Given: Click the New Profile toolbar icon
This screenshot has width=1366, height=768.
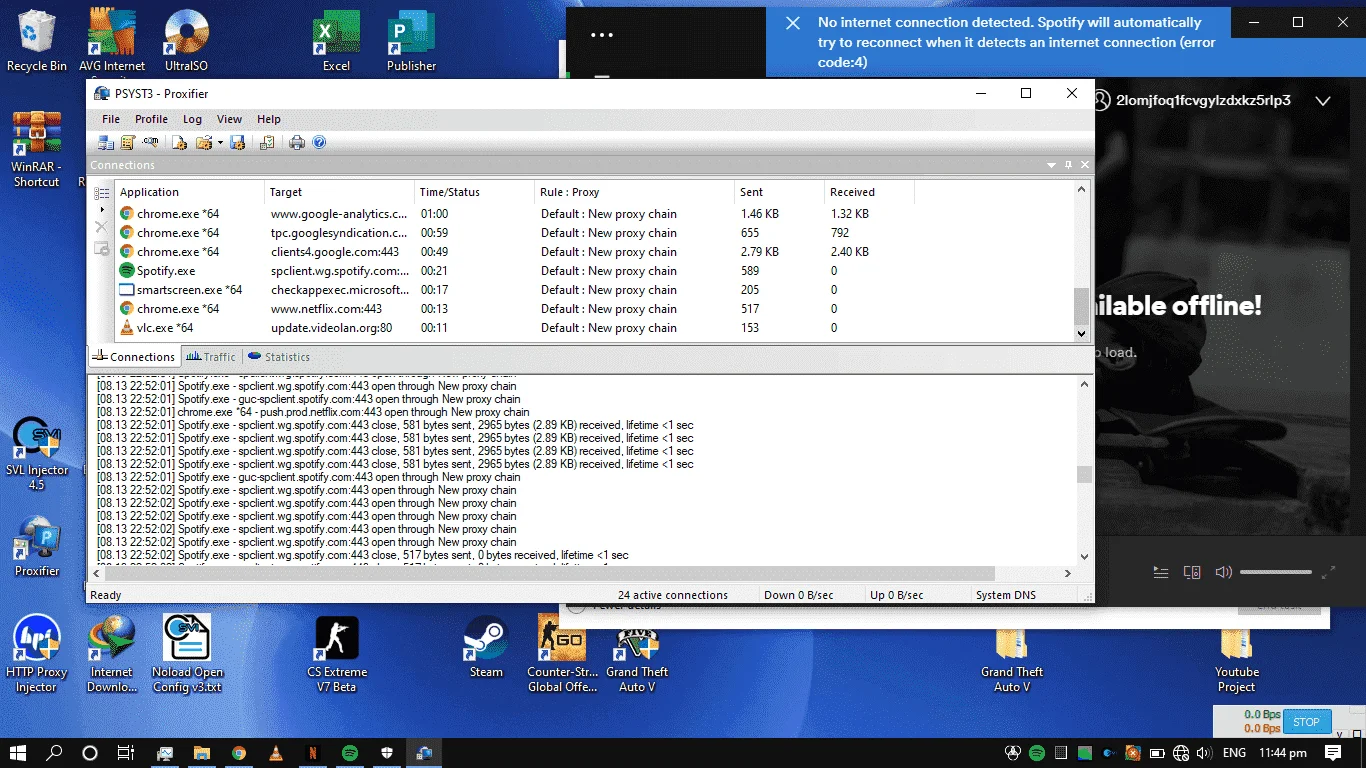Looking at the screenshot, I should tap(180, 143).
